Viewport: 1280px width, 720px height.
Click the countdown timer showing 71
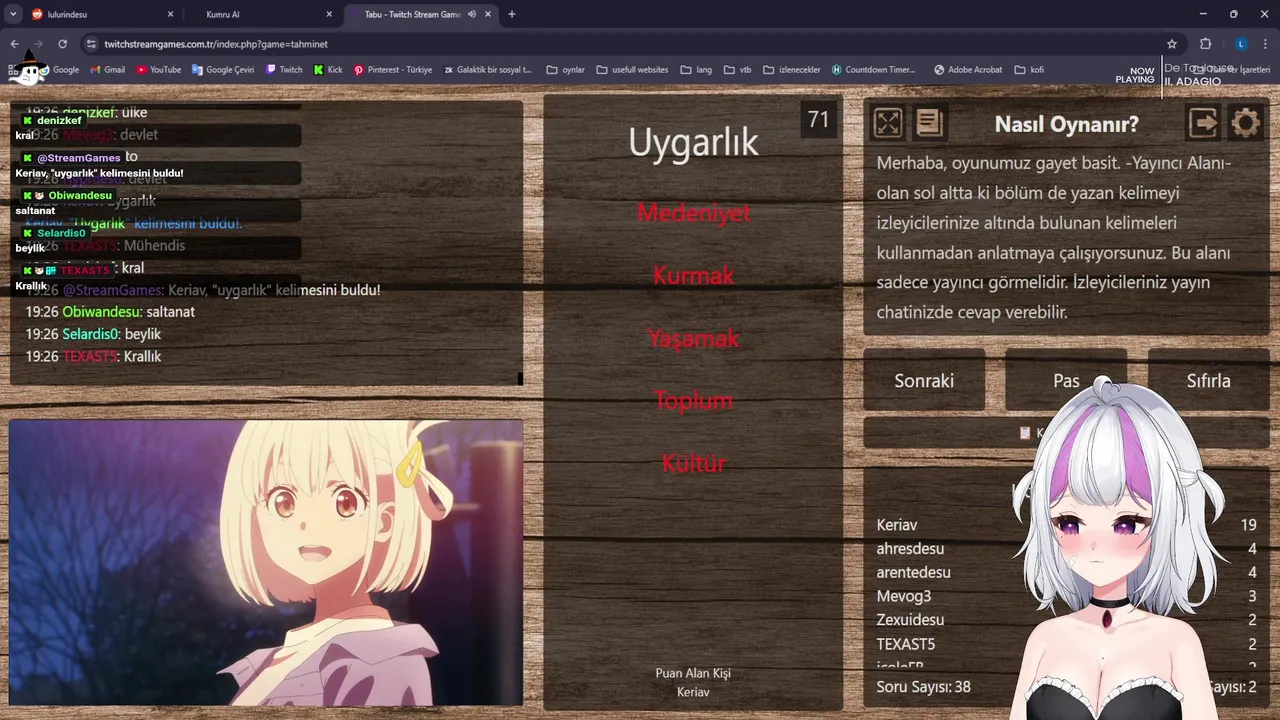(818, 120)
